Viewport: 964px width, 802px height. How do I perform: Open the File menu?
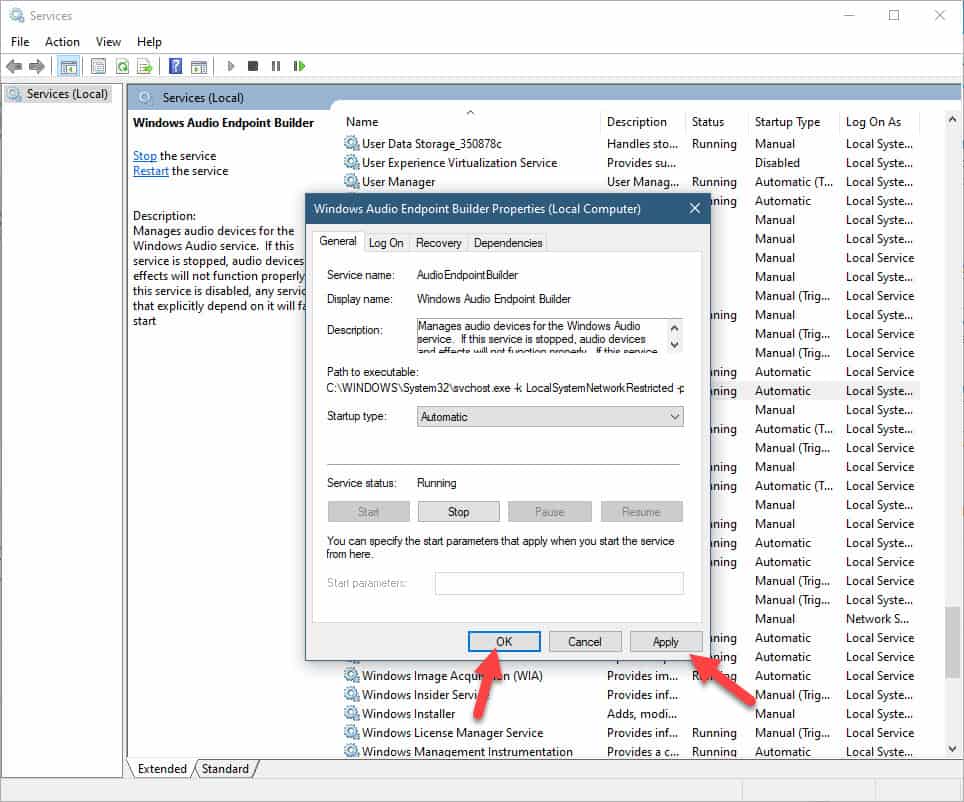pyautogui.click(x=20, y=42)
